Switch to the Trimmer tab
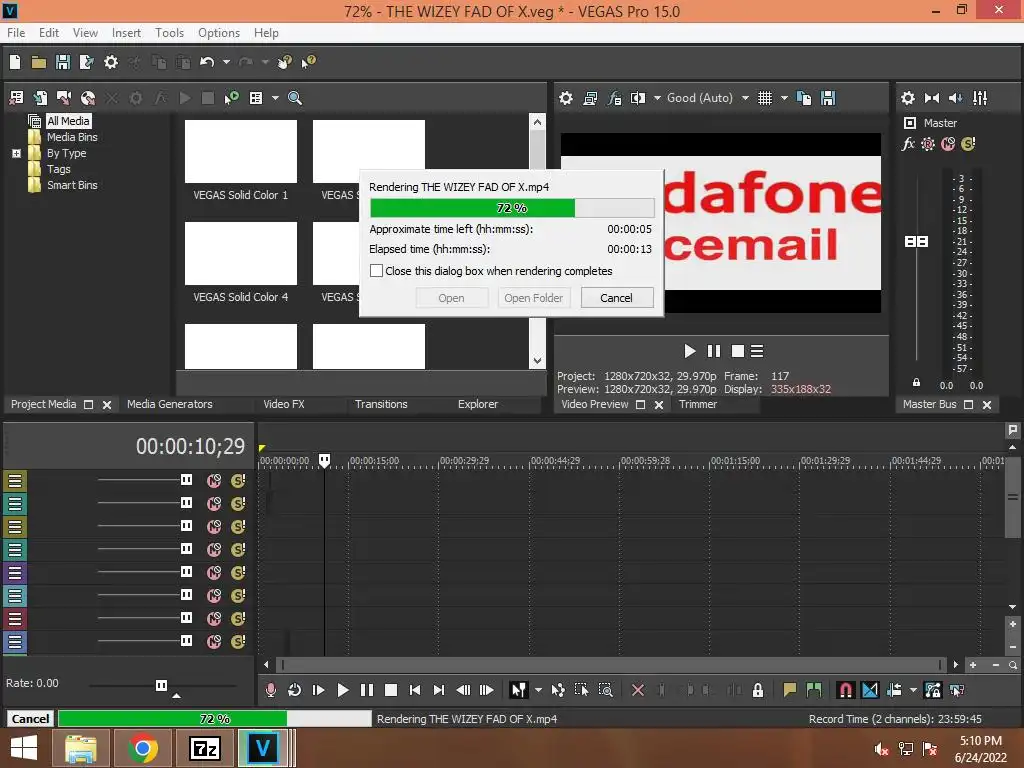This screenshot has width=1024, height=768. [x=698, y=404]
